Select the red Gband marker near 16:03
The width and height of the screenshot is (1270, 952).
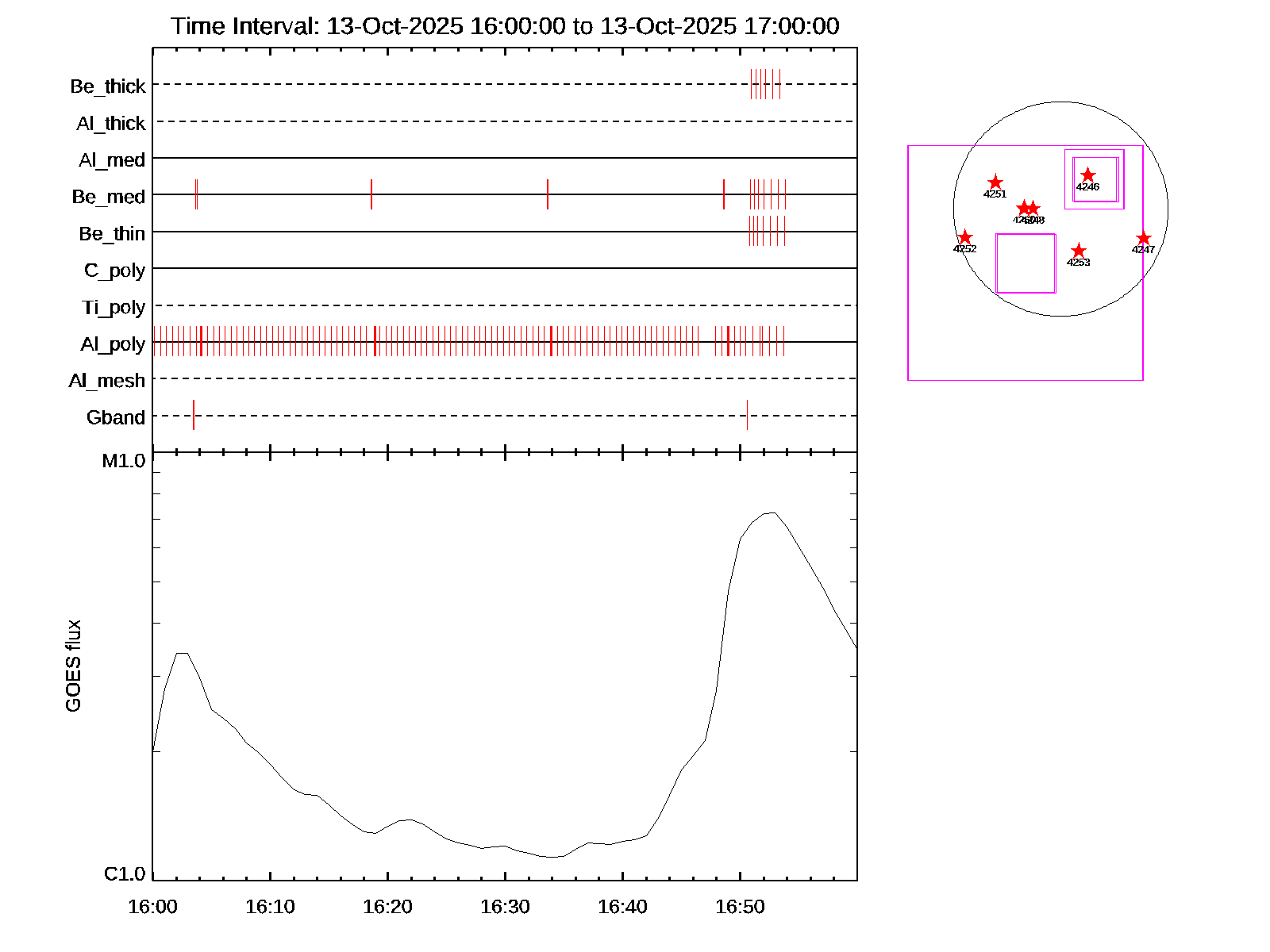click(194, 415)
